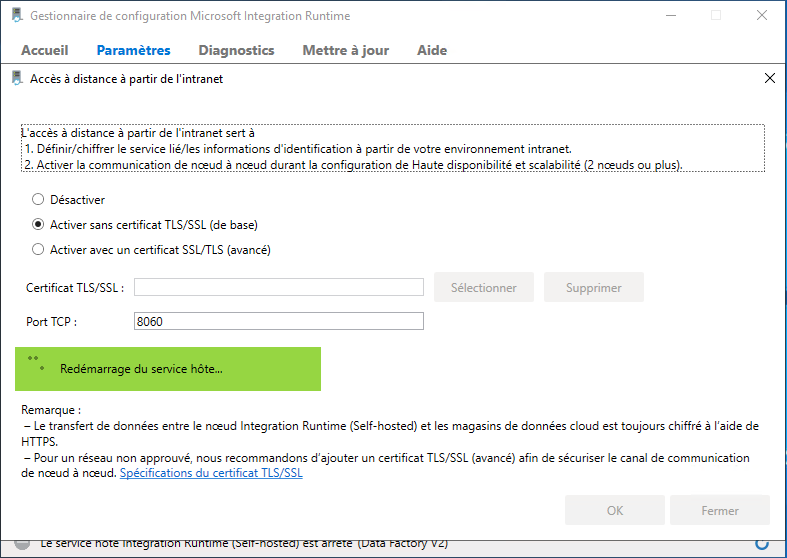Click the spinner dots in the green banner
Image resolution: width=787 pixels, height=558 pixels.
coord(36,363)
